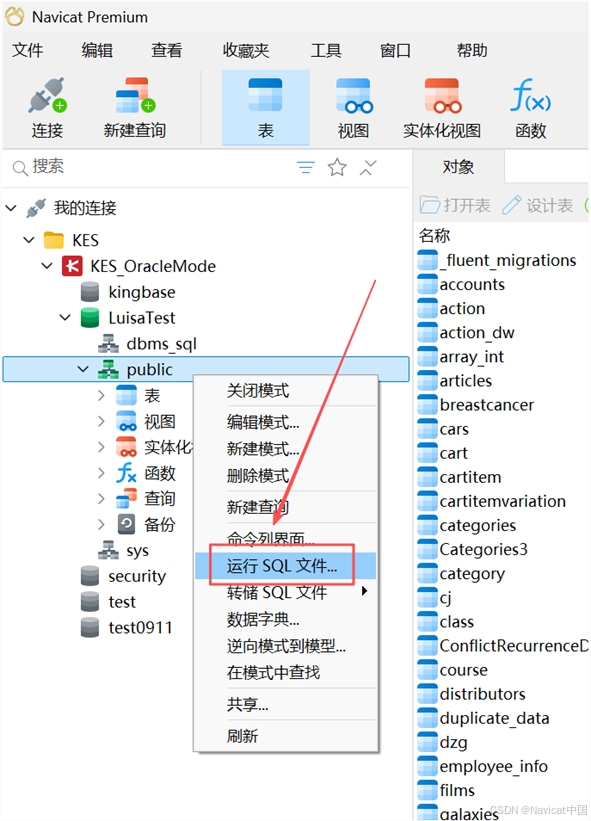The height and width of the screenshot is (821, 591).
Task: Click the KES folder icon
Action: [x=53, y=240]
